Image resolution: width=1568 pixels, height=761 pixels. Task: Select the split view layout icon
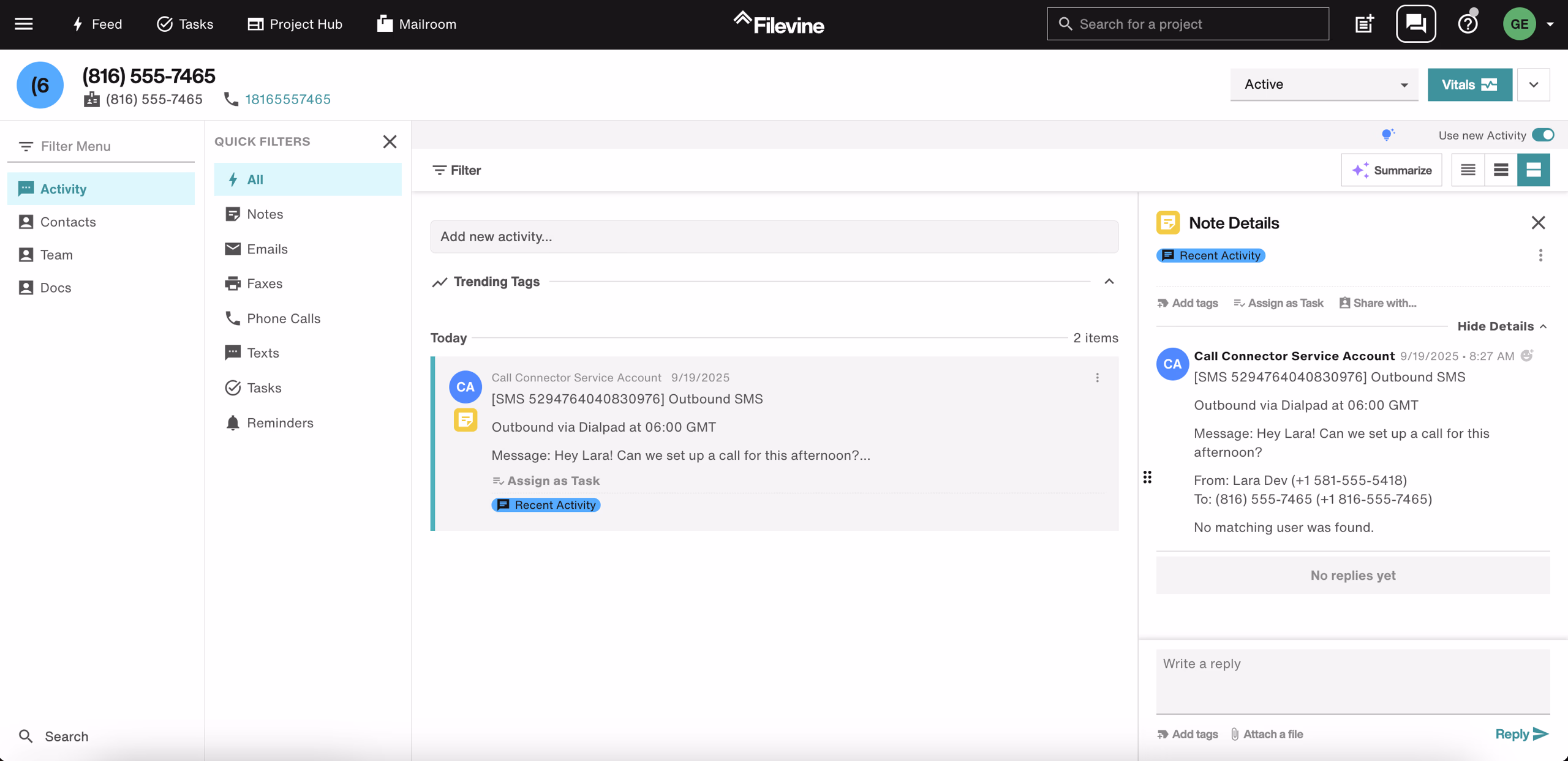pyautogui.click(x=1534, y=170)
